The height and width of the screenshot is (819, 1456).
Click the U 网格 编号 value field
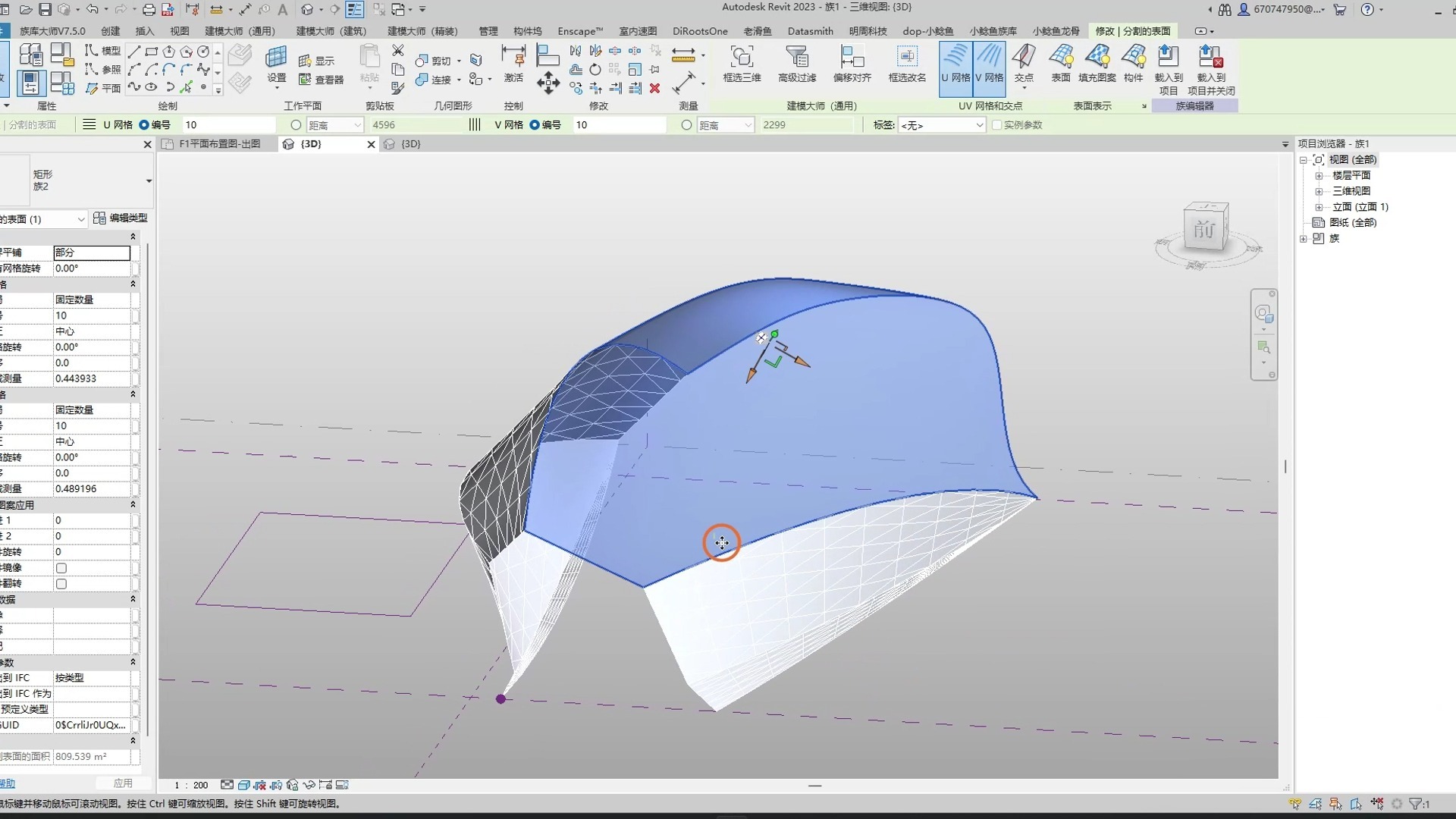pos(227,125)
